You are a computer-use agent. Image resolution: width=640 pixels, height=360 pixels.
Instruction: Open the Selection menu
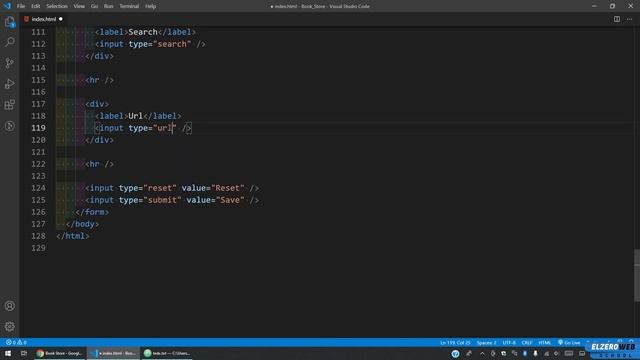pos(57,6)
